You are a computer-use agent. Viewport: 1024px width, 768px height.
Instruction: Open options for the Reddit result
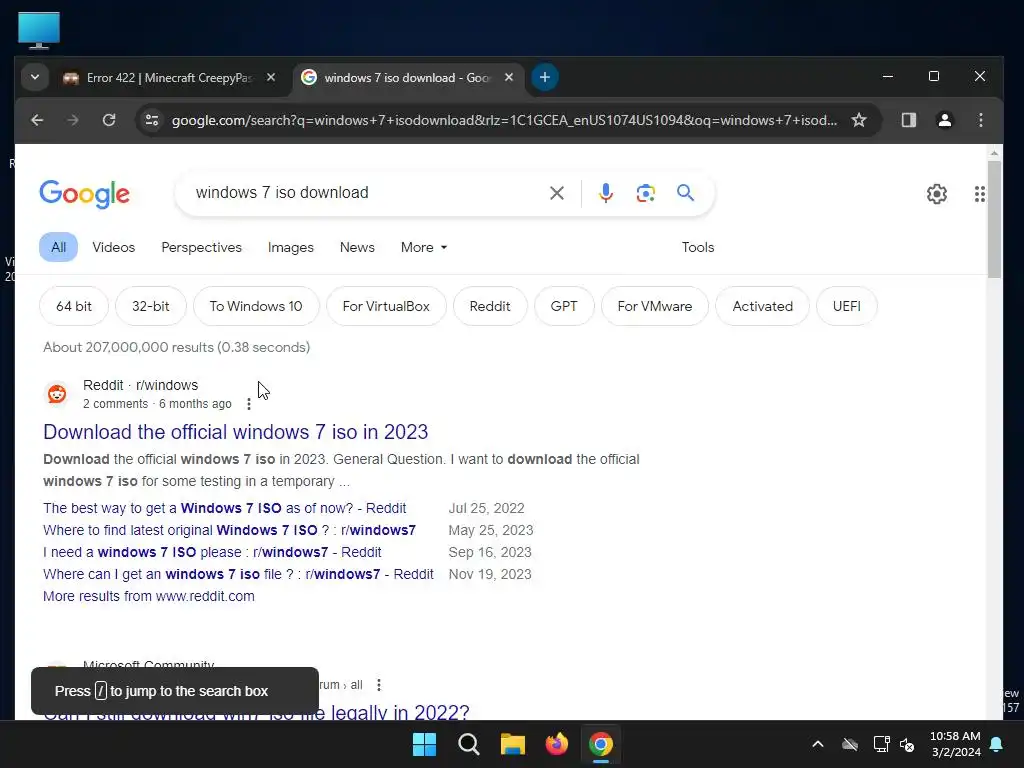(249, 404)
